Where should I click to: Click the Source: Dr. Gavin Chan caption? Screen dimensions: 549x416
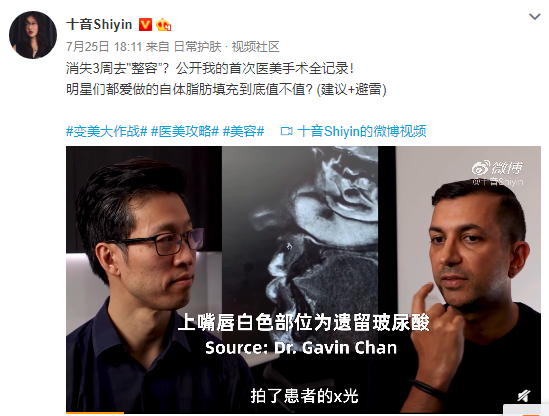coord(301,348)
